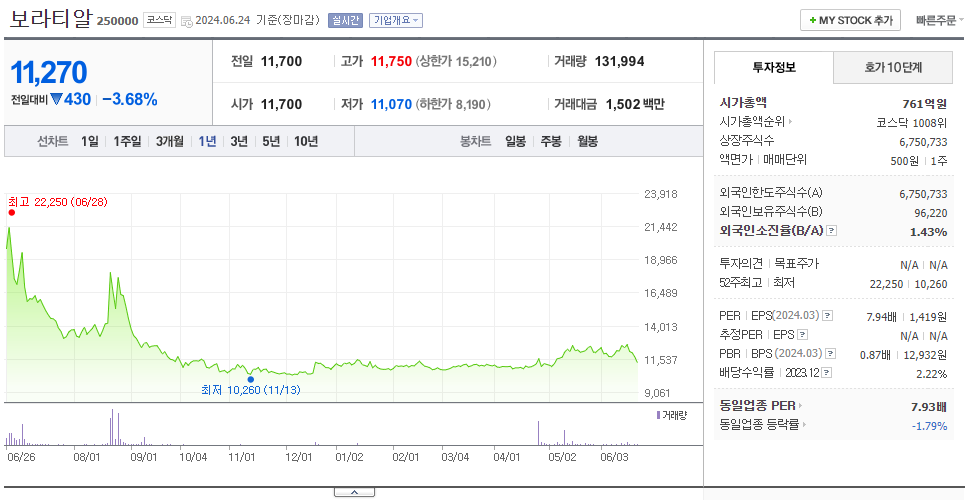Click the 시가총액 value 761억원
Viewport: 968px width, 500px height.
click(924, 104)
